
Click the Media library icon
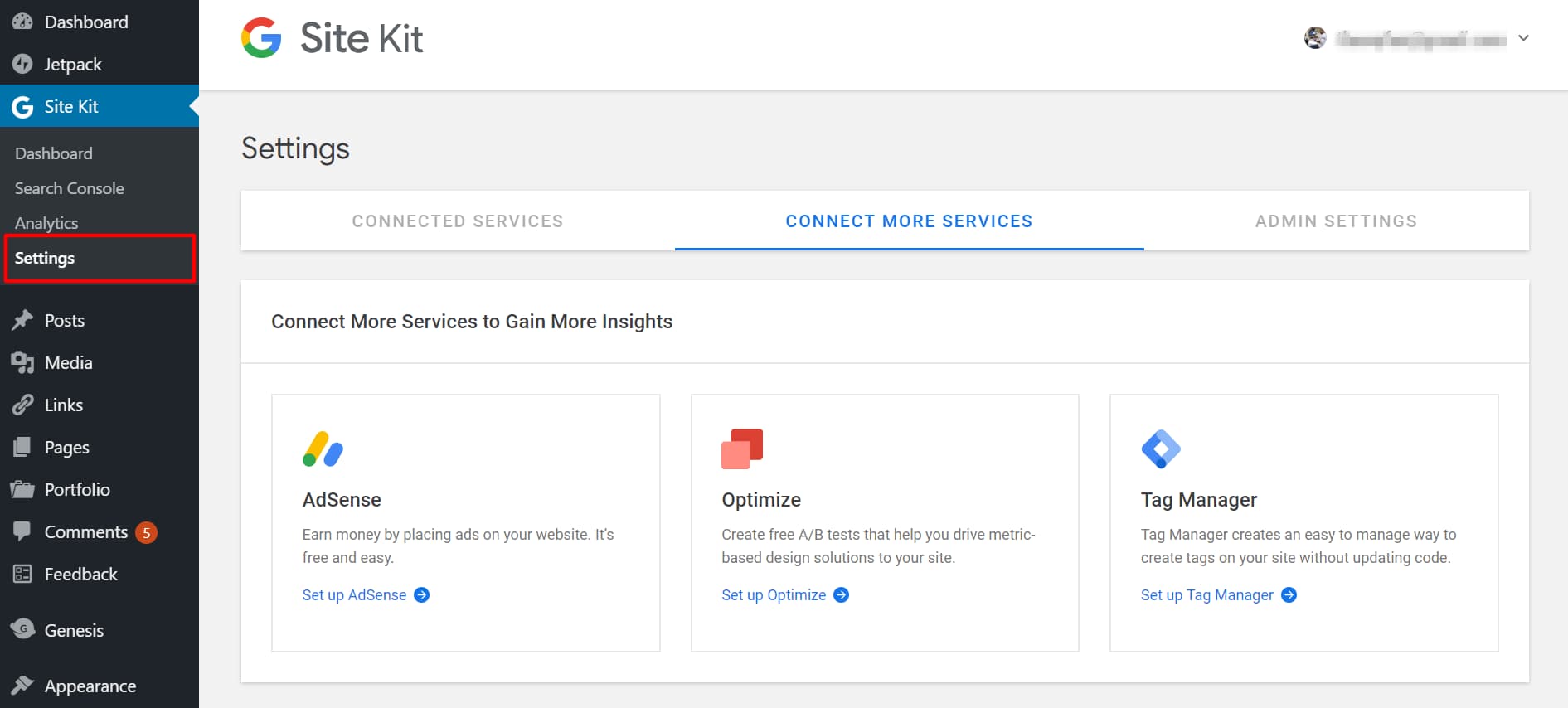(22, 362)
